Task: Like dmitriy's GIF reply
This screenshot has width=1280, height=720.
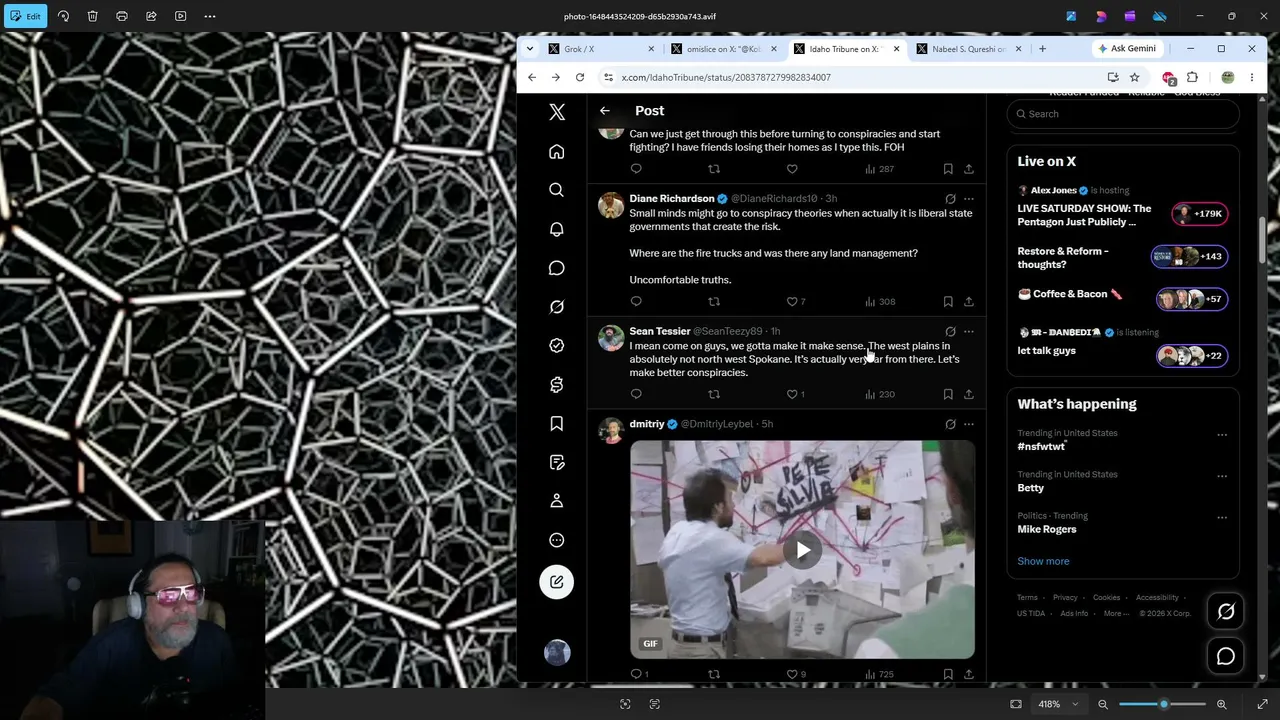Action: point(792,674)
